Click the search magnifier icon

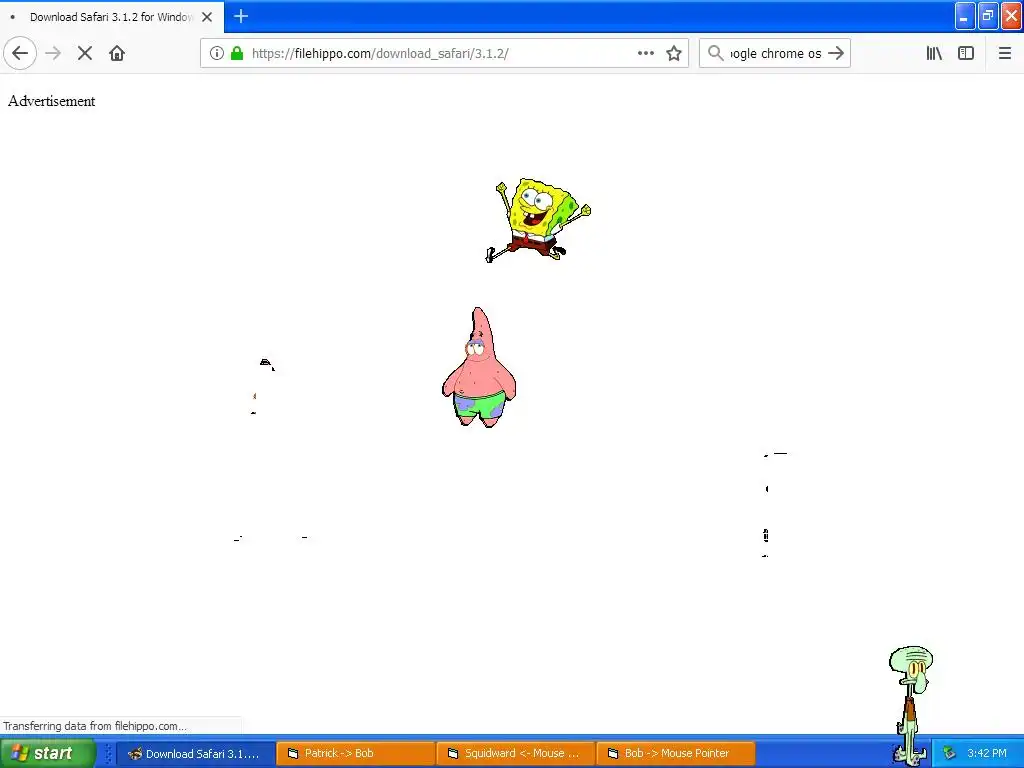[716, 53]
